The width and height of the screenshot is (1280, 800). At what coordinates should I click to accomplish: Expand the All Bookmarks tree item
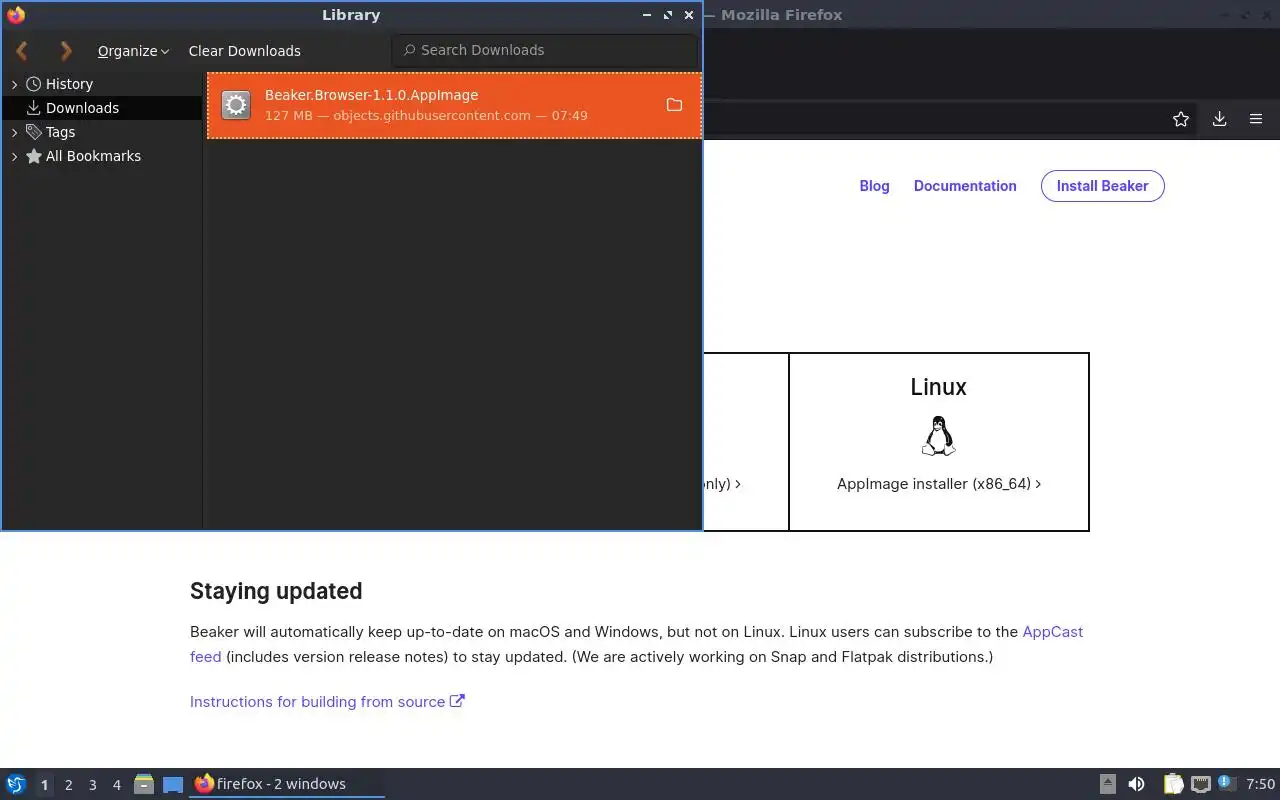14,156
